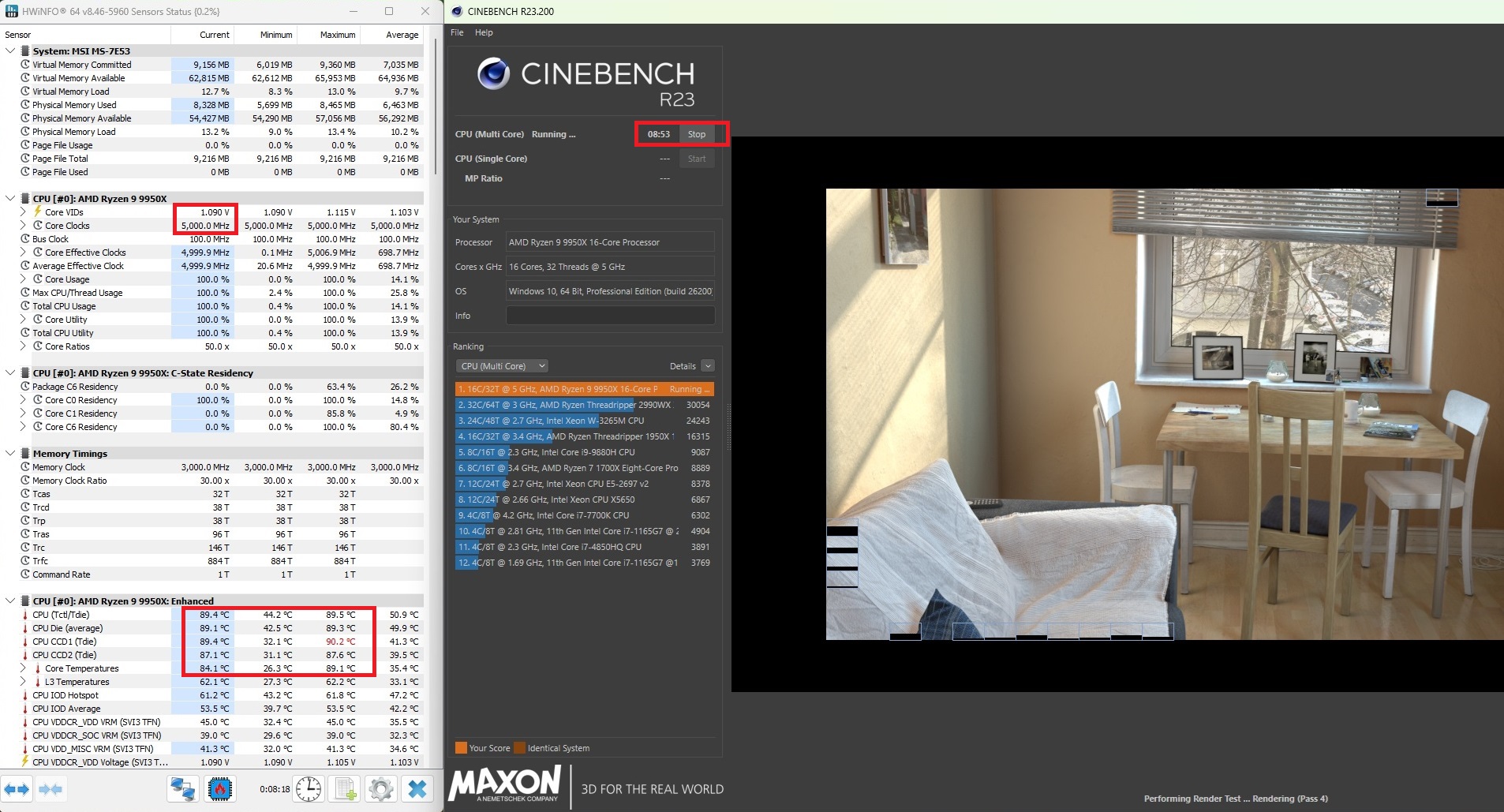
Task: Open the remote network monitoring icon
Action: coord(184,788)
